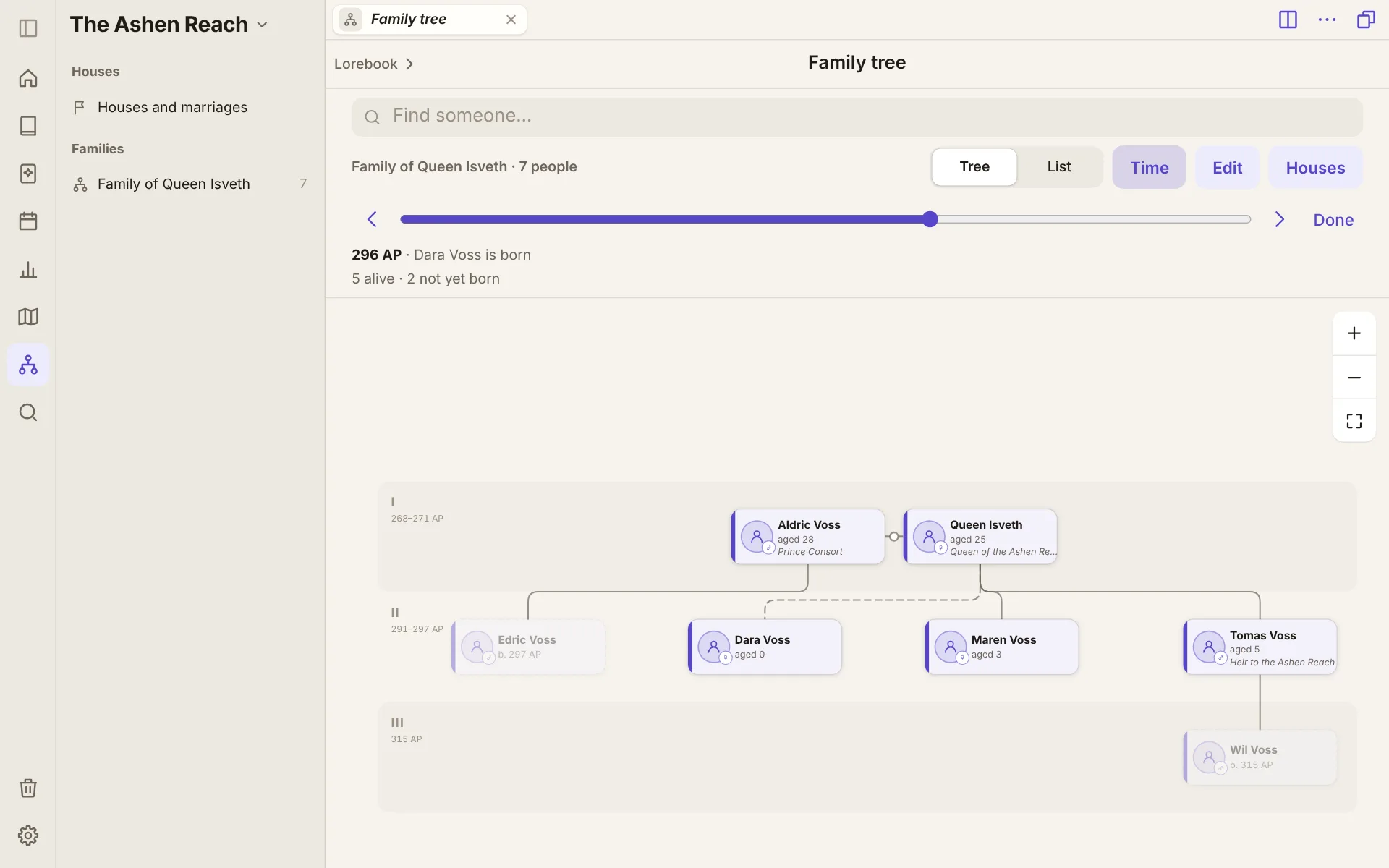Select the Tomas Voss person card

1260,647
